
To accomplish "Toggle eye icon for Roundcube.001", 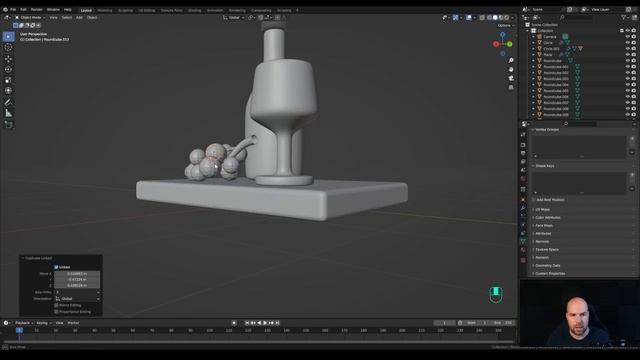I will tap(628, 67).
